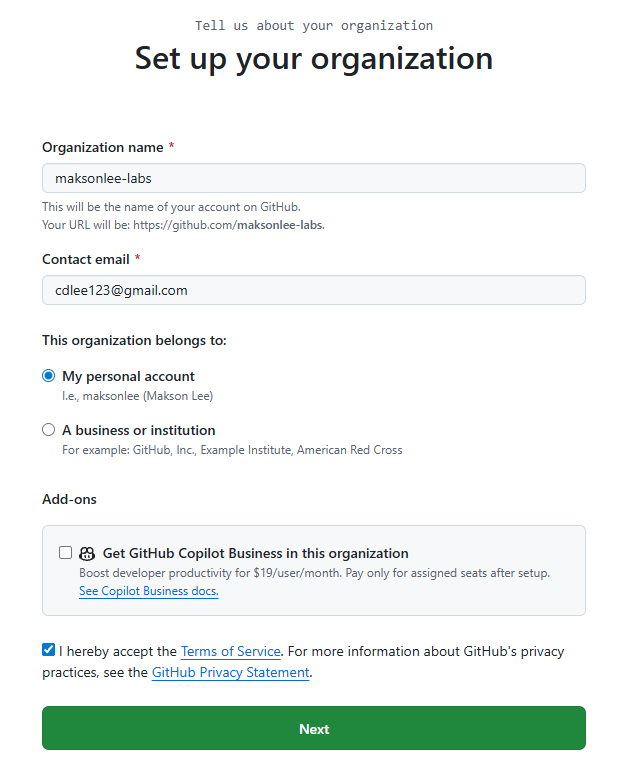This screenshot has height=777, width=630.
Task: Click the github.com/maksonlee-labs URL preview text
Action: [228, 225]
